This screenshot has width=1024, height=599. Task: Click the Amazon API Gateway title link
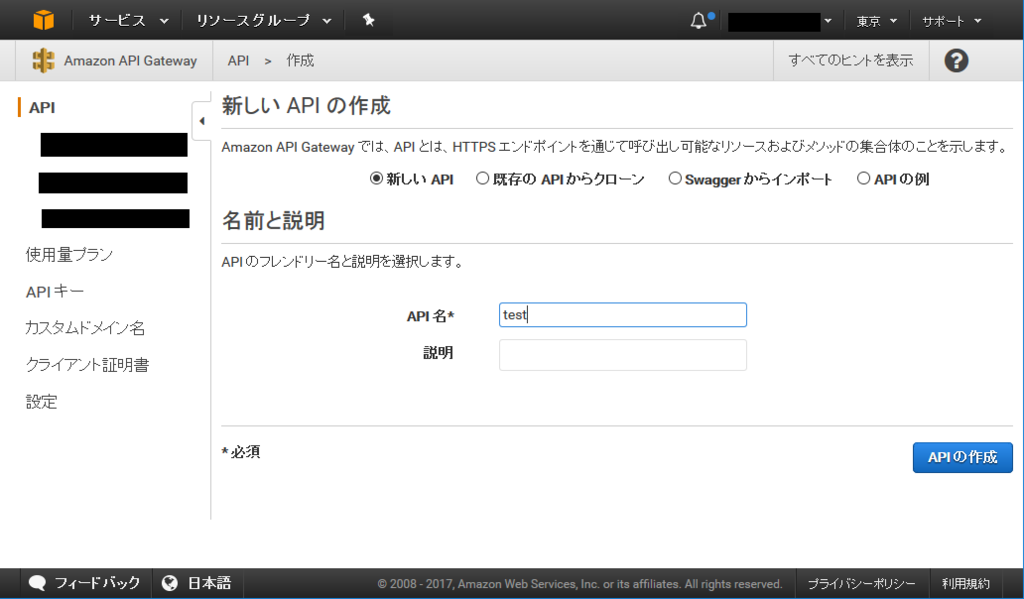[130, 61]
